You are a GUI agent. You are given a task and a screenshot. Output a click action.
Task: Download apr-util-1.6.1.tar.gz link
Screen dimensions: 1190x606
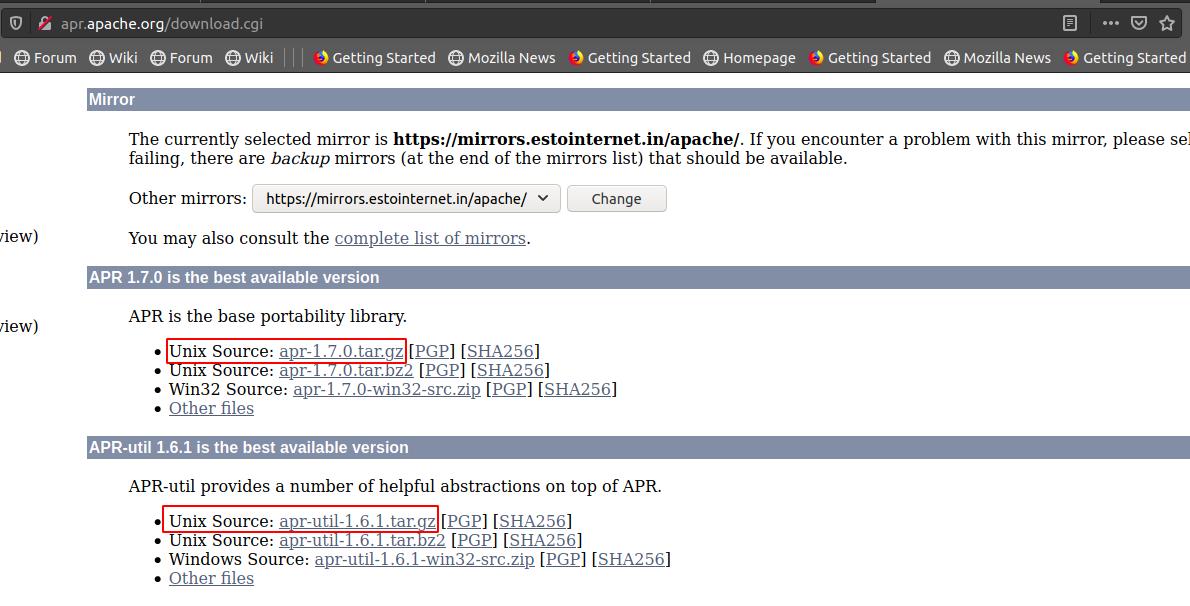[x=357, y=522]
